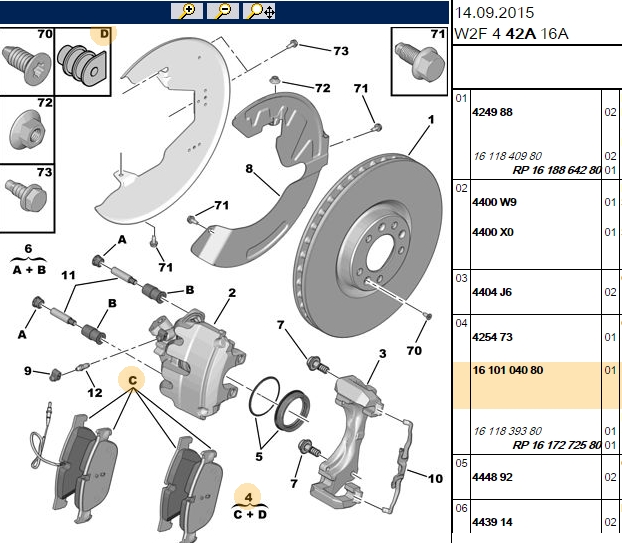Viewport: 622px width, 543px height.
Task: Open part number 4249 88
Action: click(492, 112)
